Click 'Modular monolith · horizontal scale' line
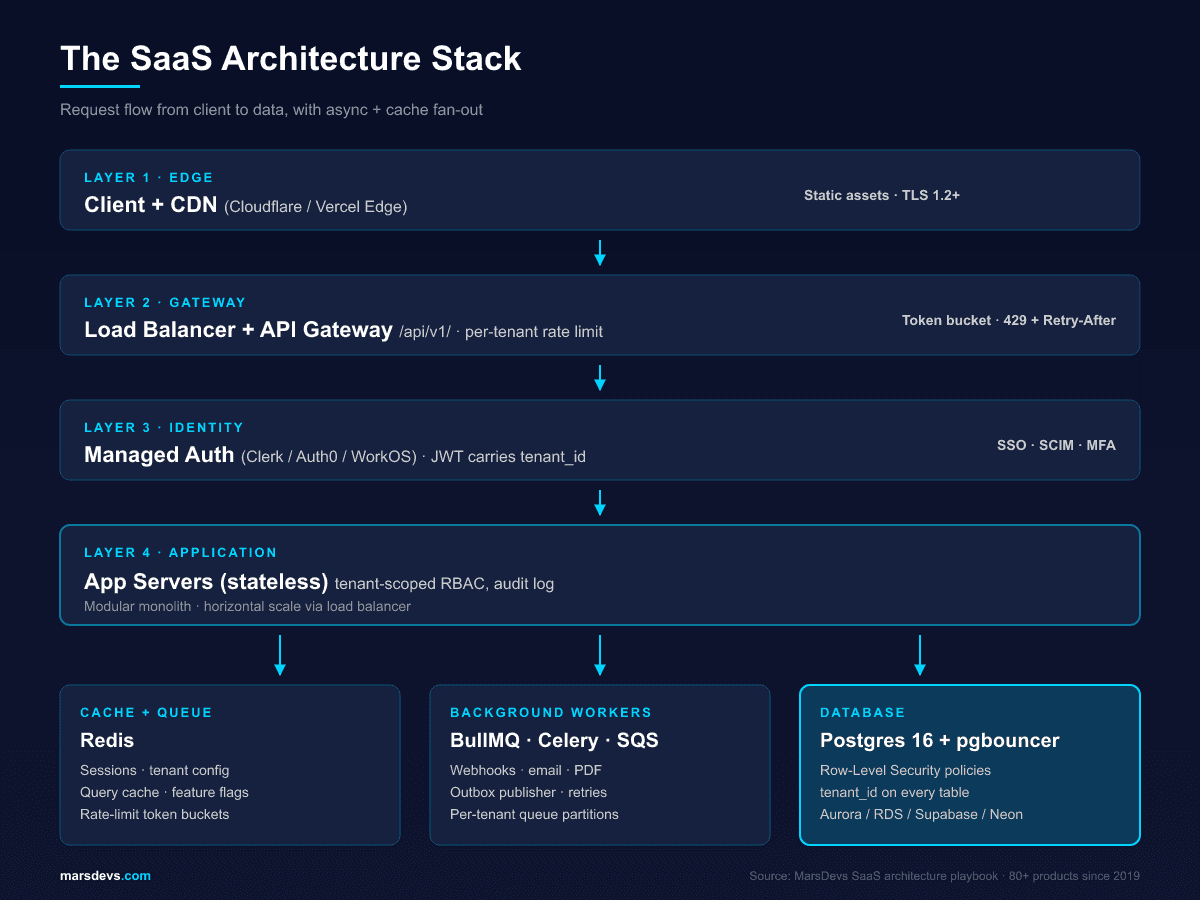 tap(248, 606)
